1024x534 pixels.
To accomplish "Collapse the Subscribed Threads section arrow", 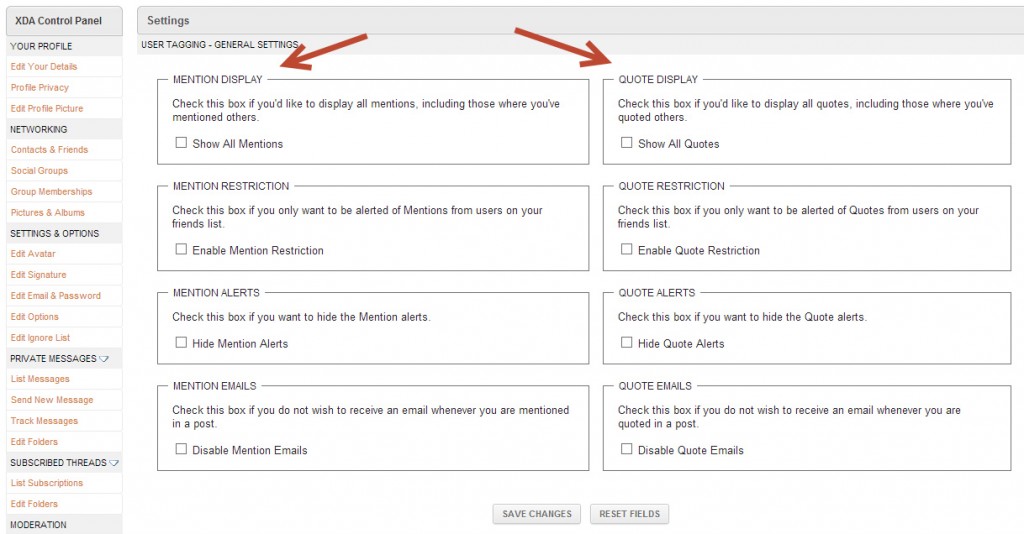I will [x=114, y=463].
